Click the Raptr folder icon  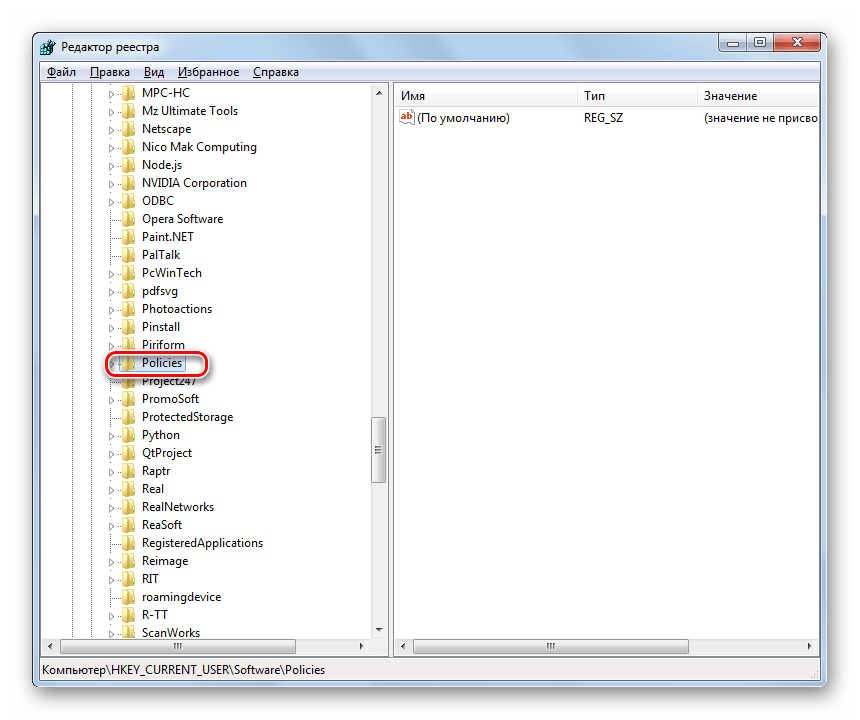click(129, 471)
